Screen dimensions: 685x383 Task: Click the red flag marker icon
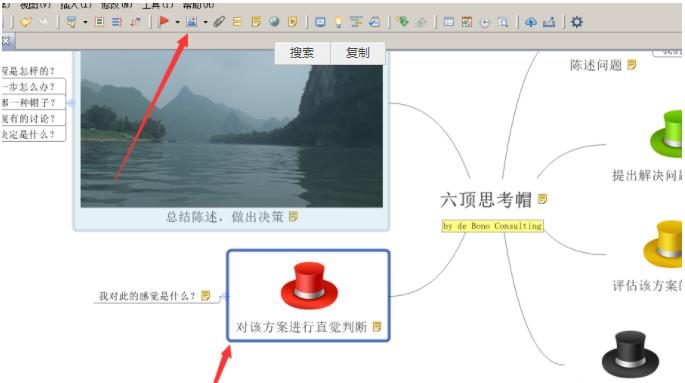(x=164, y=21)
